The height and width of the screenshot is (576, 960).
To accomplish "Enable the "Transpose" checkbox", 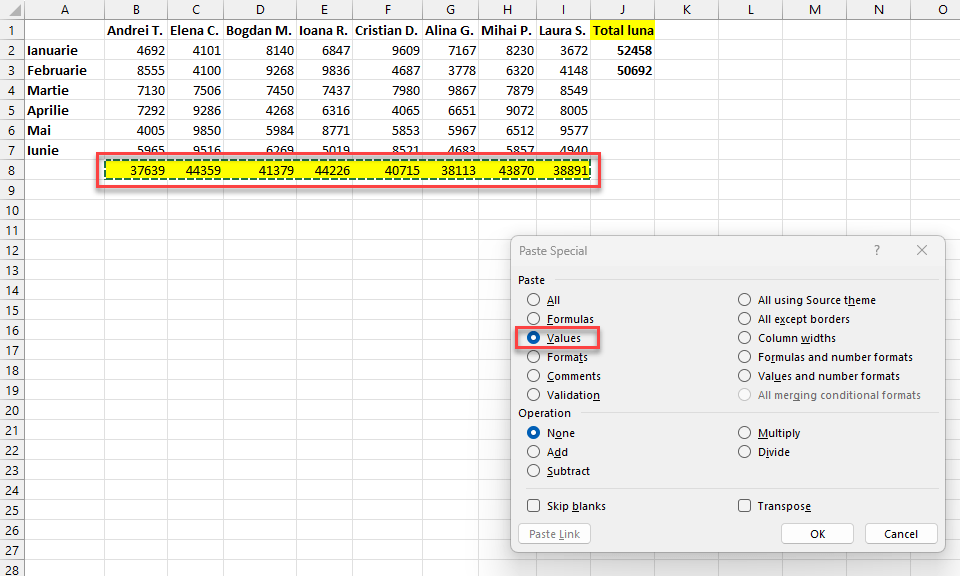I will pos(744,505).
